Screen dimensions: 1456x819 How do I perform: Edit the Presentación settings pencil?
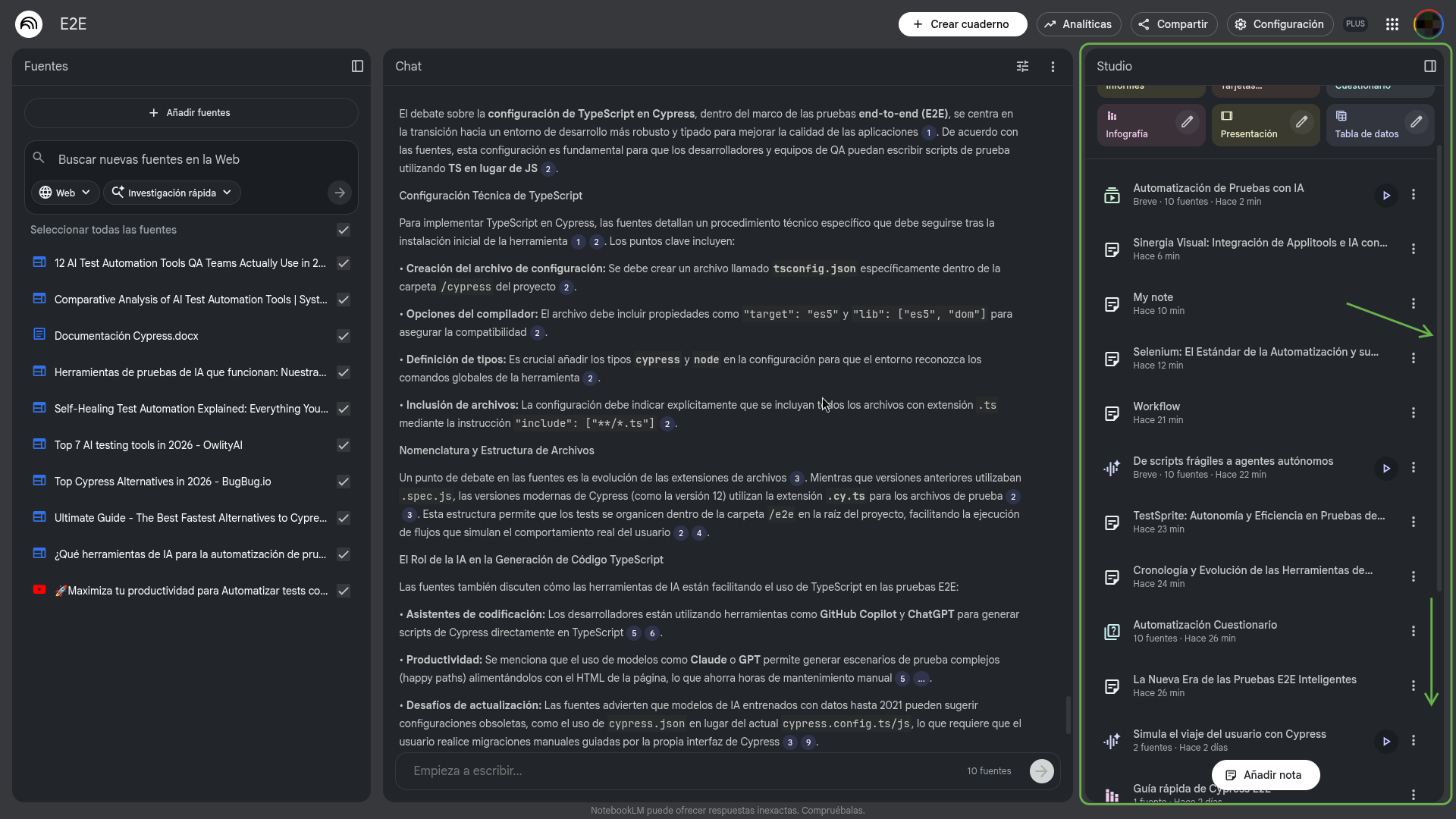1301,122
